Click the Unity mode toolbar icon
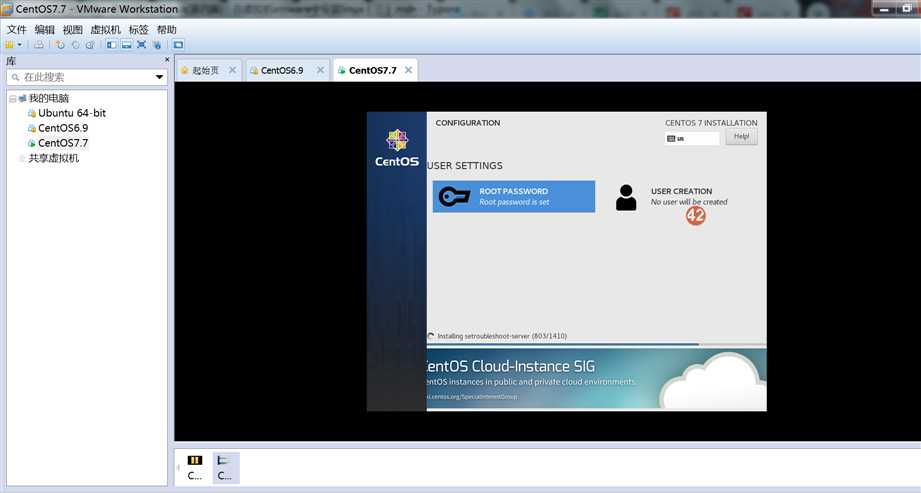The height and width of the screenshot is (493, 921). (x=157, y=45)
